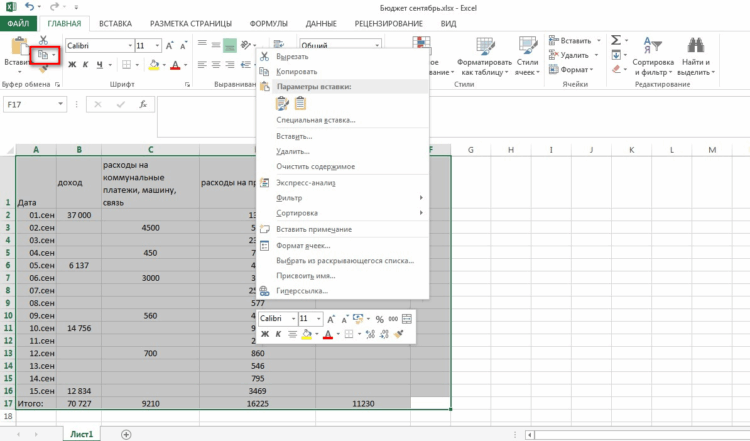Click the Center text icon in ribbon
Viewport: 750px width, 441px height.
click(216, 65)
